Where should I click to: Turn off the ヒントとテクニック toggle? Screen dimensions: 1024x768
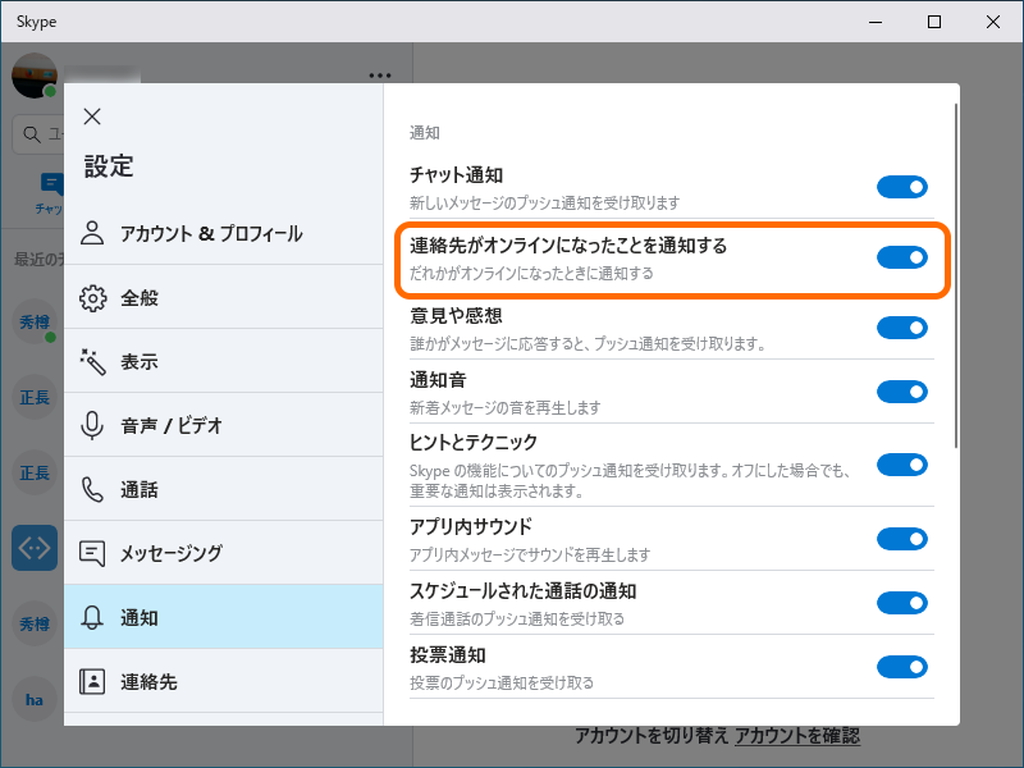(902, 465)
